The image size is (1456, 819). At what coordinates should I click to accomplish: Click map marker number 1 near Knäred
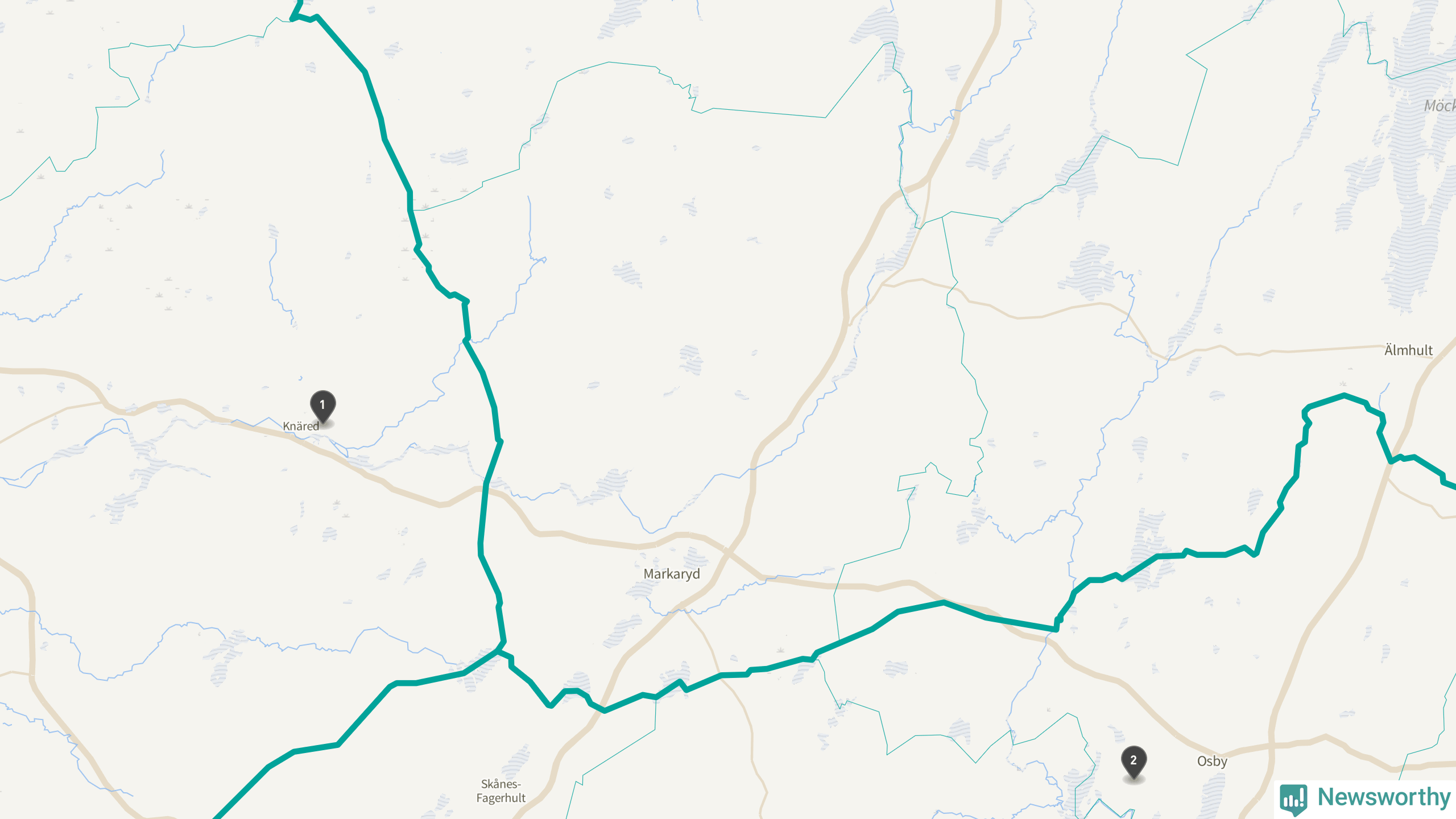(x=322, y=406)
